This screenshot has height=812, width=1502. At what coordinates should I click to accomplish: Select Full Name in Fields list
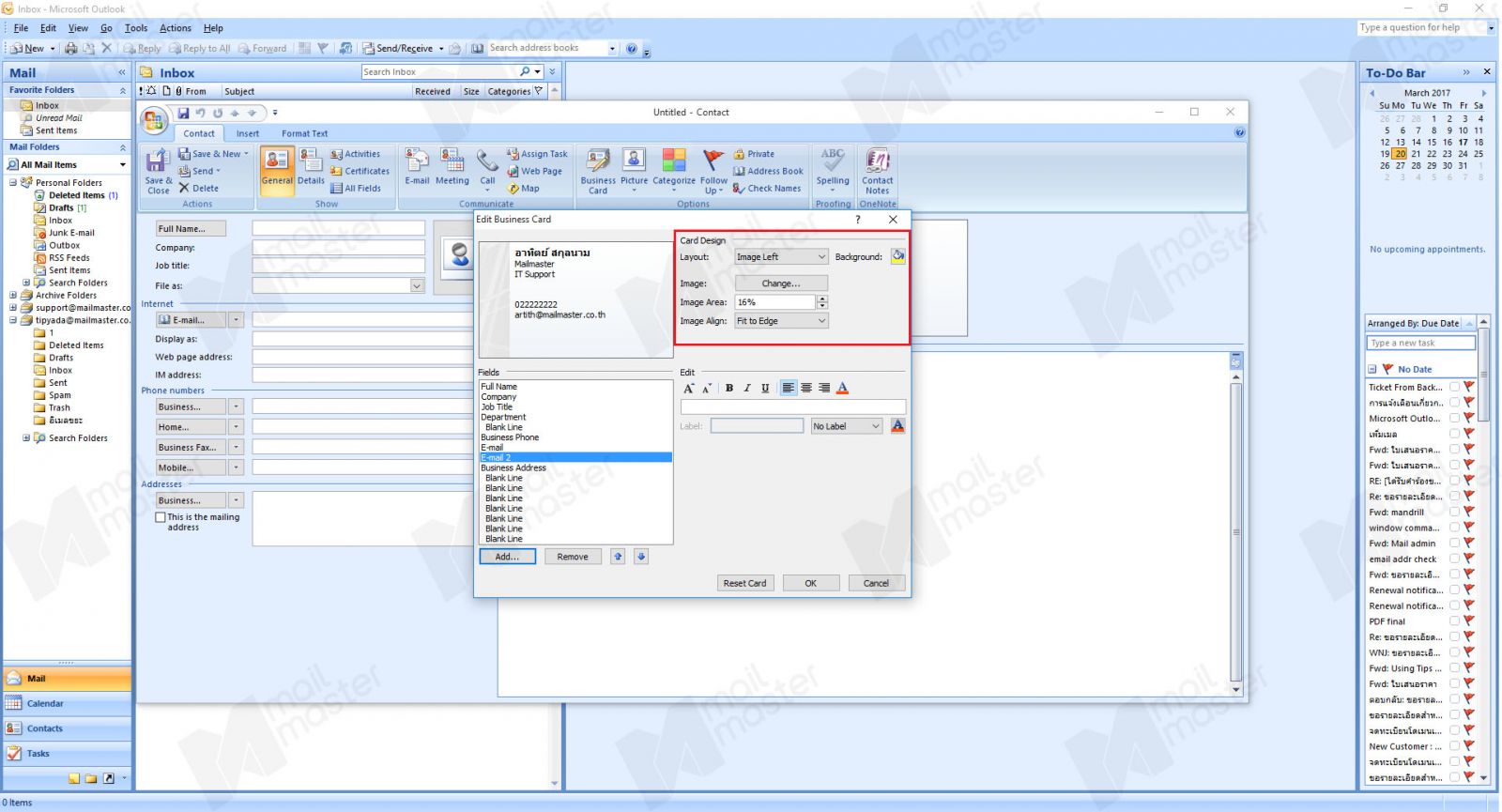pos(575,387)
